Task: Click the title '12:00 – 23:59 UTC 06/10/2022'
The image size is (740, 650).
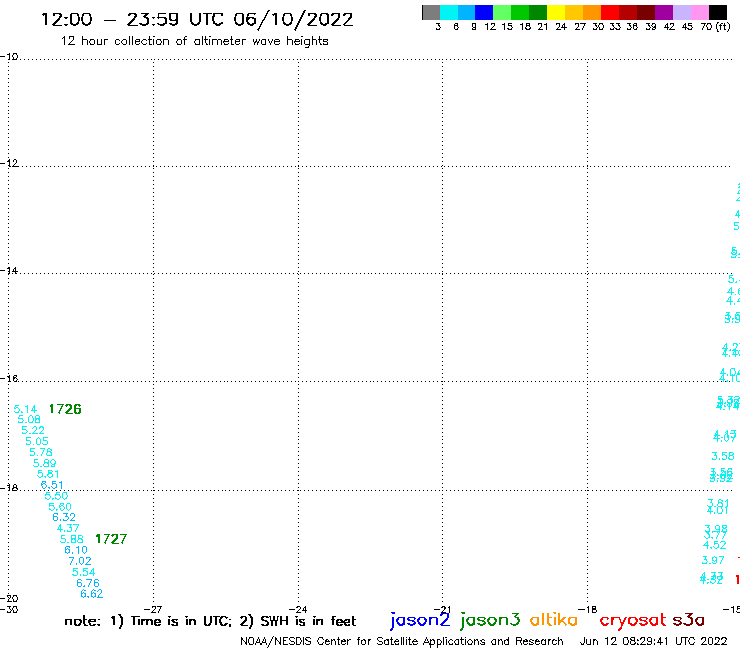Action: 197,19
